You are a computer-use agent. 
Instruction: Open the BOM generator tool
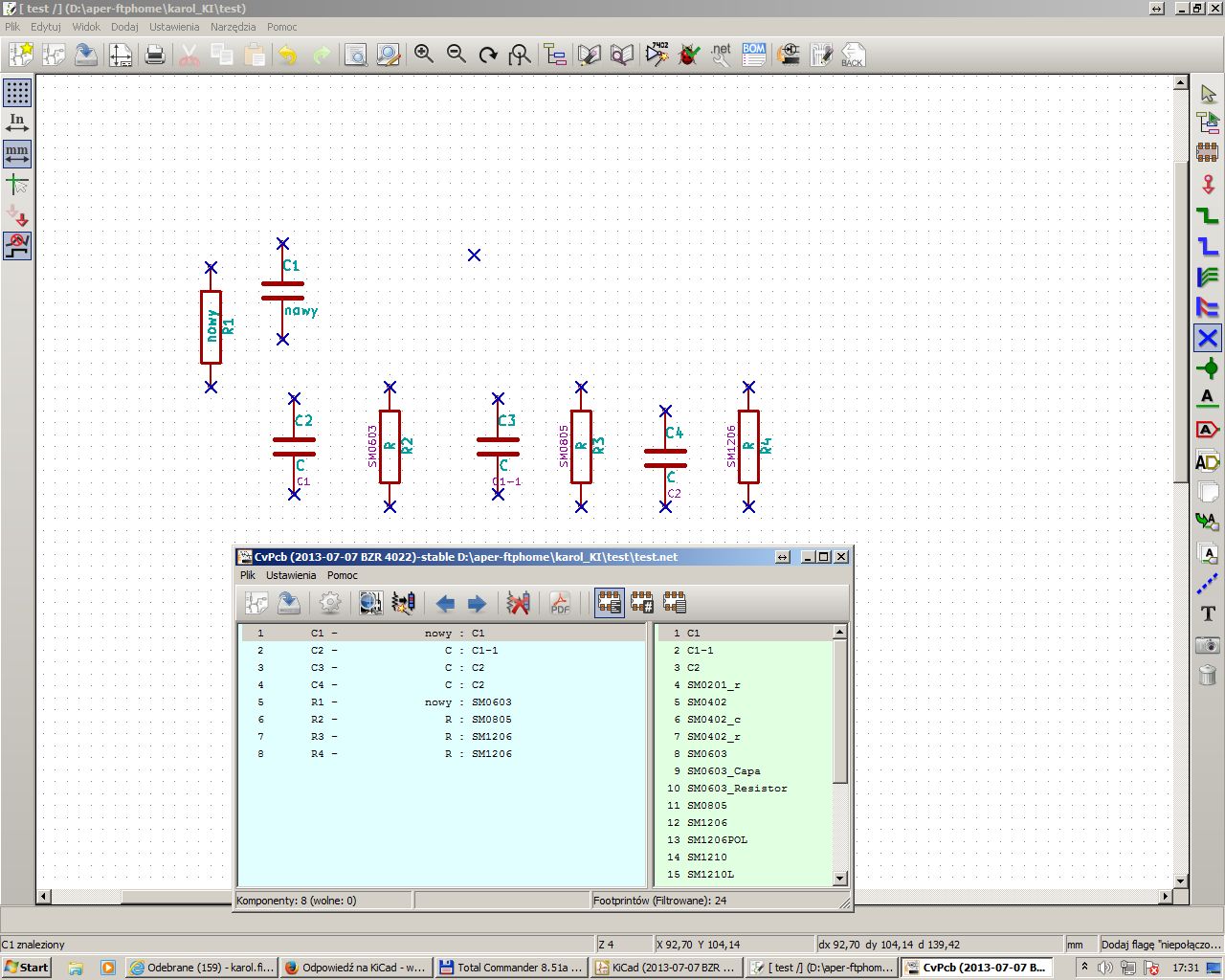(x=754, y=55)
